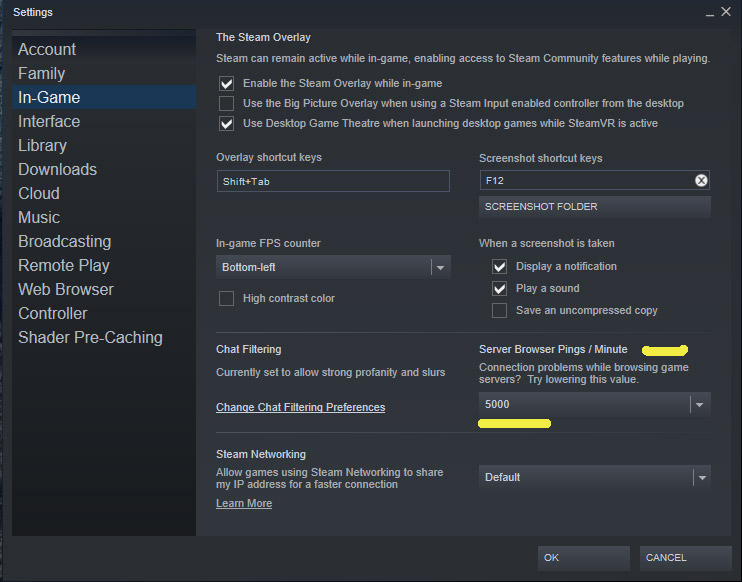
Task: Open Controller settings
Action: click(x=104, y=313)
